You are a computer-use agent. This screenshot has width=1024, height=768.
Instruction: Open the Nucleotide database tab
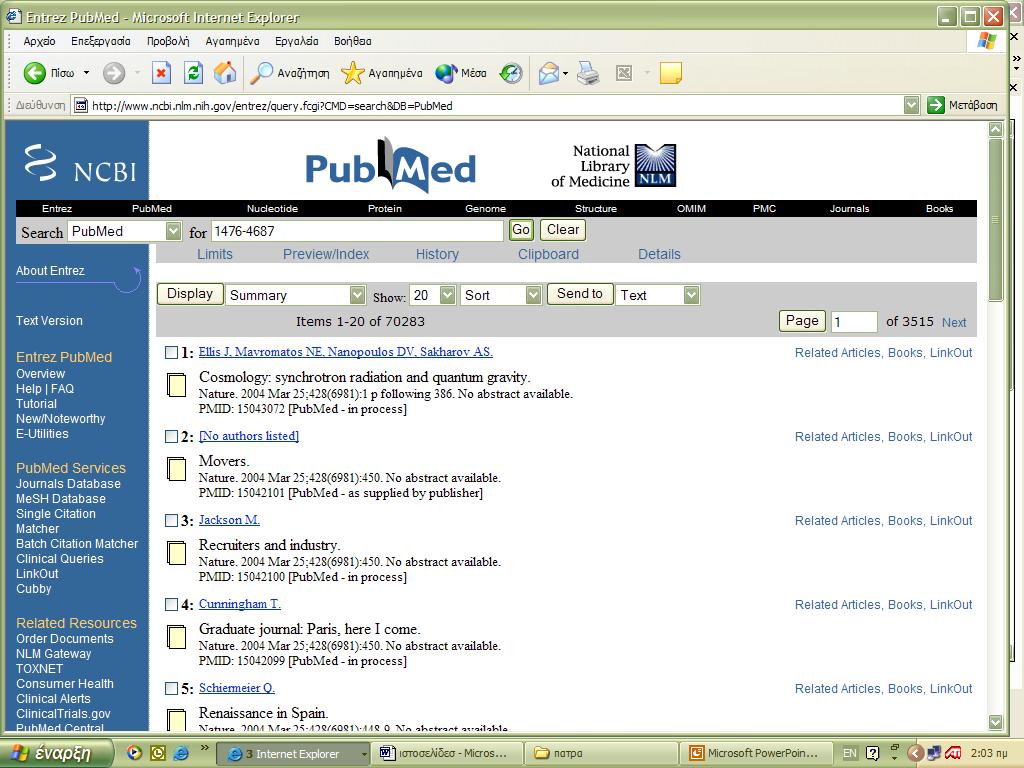(272, 208)
